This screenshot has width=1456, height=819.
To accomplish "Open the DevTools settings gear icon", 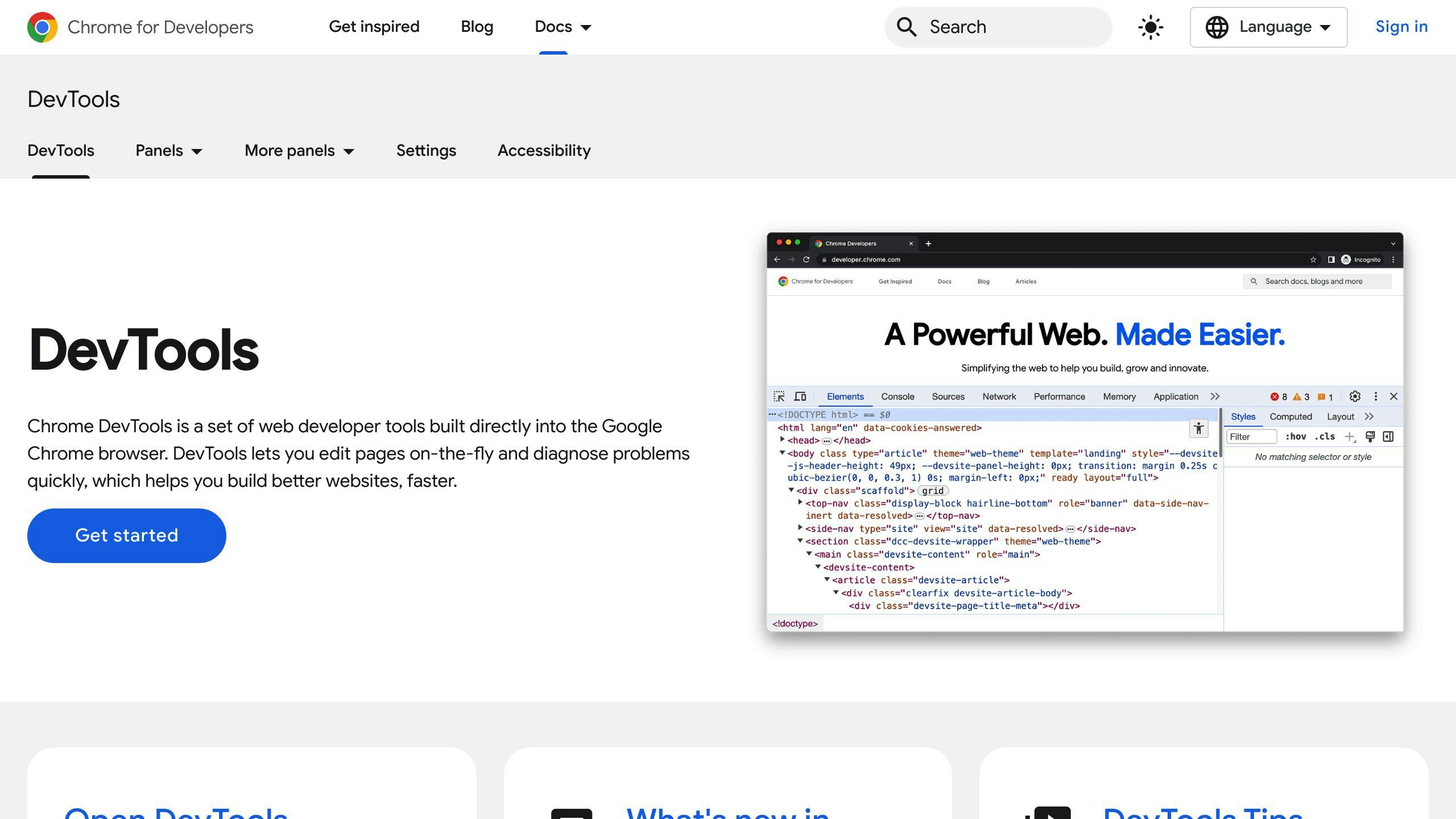I will [x=1355, y=396].
